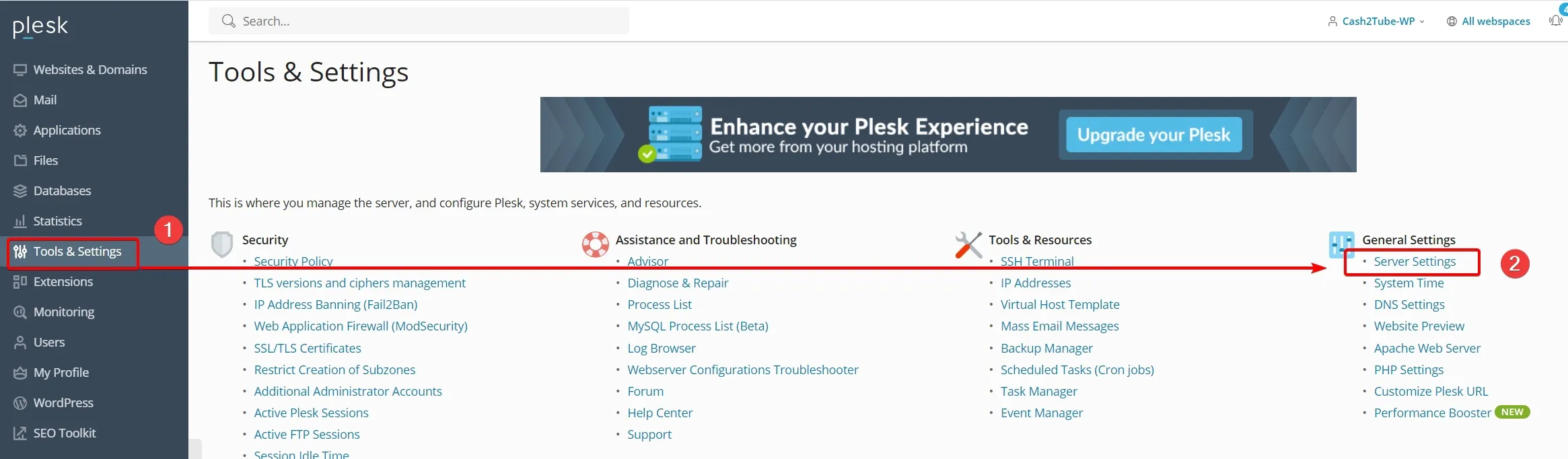Click the Statistics bar chart icon
This screenshot has height=459, width=1568.
coord(20,221)
